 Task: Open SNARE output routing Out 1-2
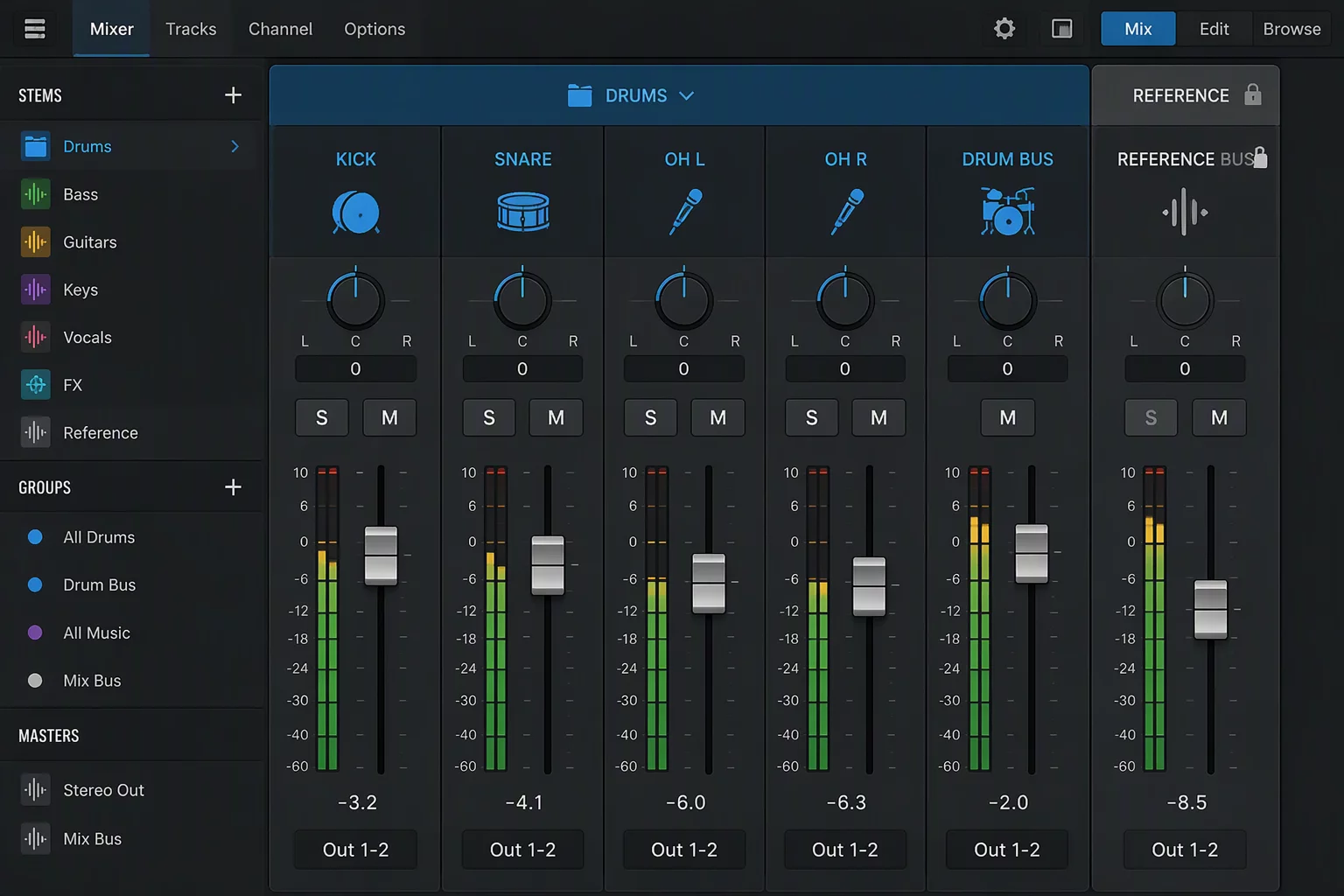523,850
